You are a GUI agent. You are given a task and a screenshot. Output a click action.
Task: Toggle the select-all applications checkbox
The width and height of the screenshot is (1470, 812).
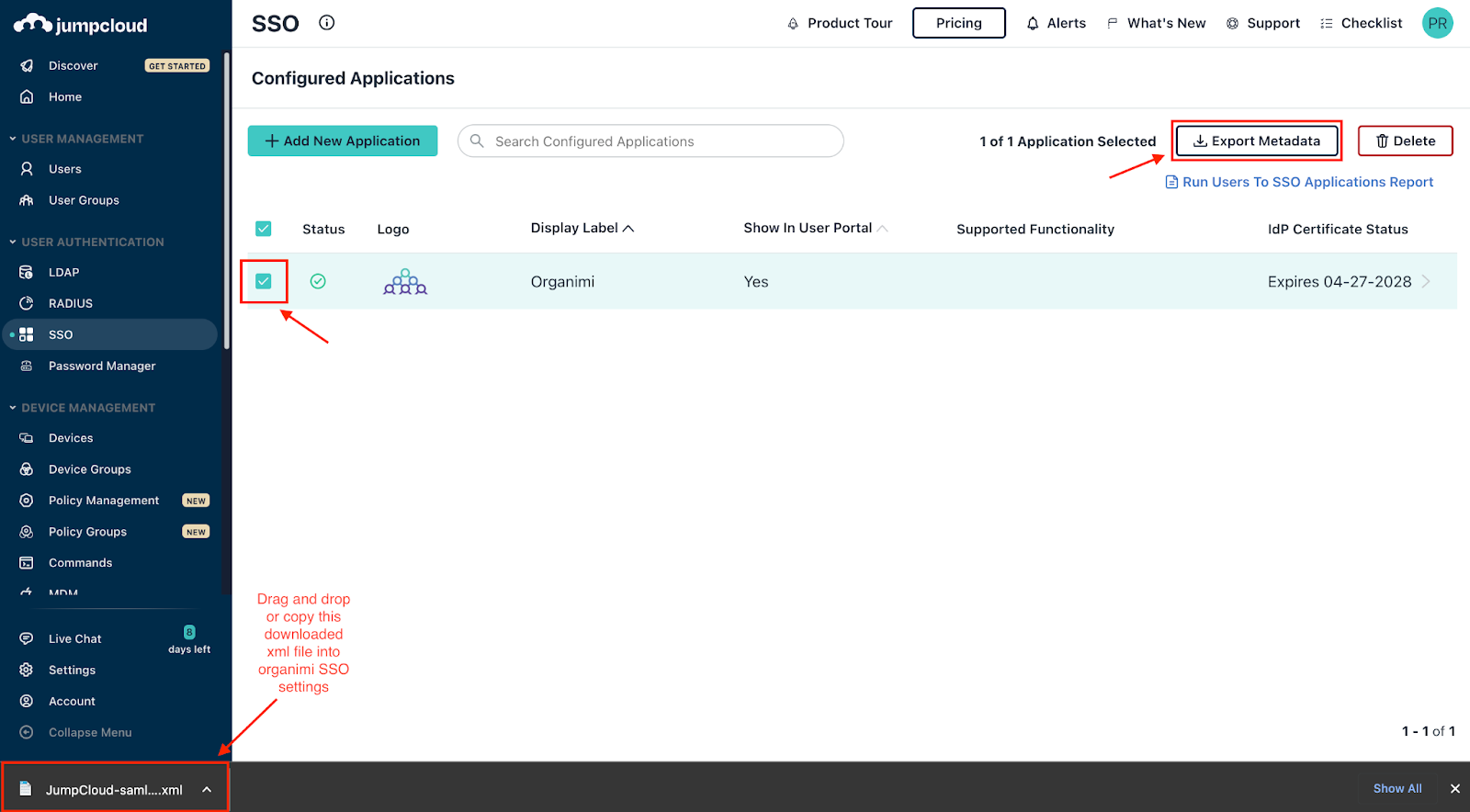[x=264, y=229]
